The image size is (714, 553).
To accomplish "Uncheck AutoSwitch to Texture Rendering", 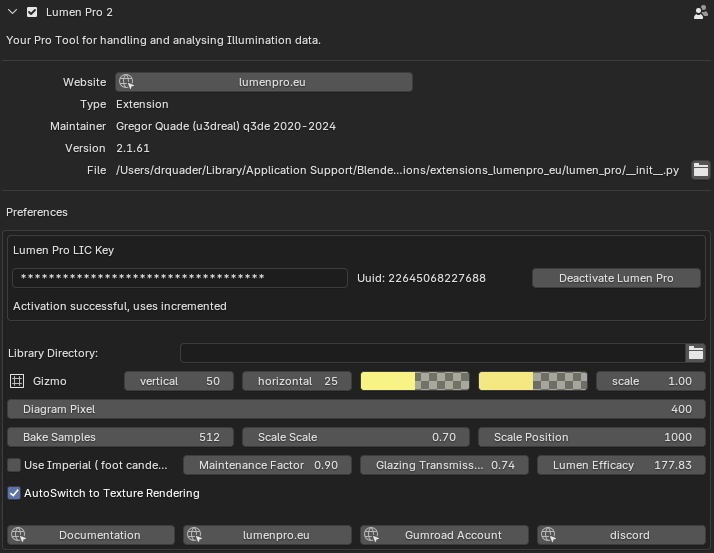I will pyautogui.click(x=14, y=493).
